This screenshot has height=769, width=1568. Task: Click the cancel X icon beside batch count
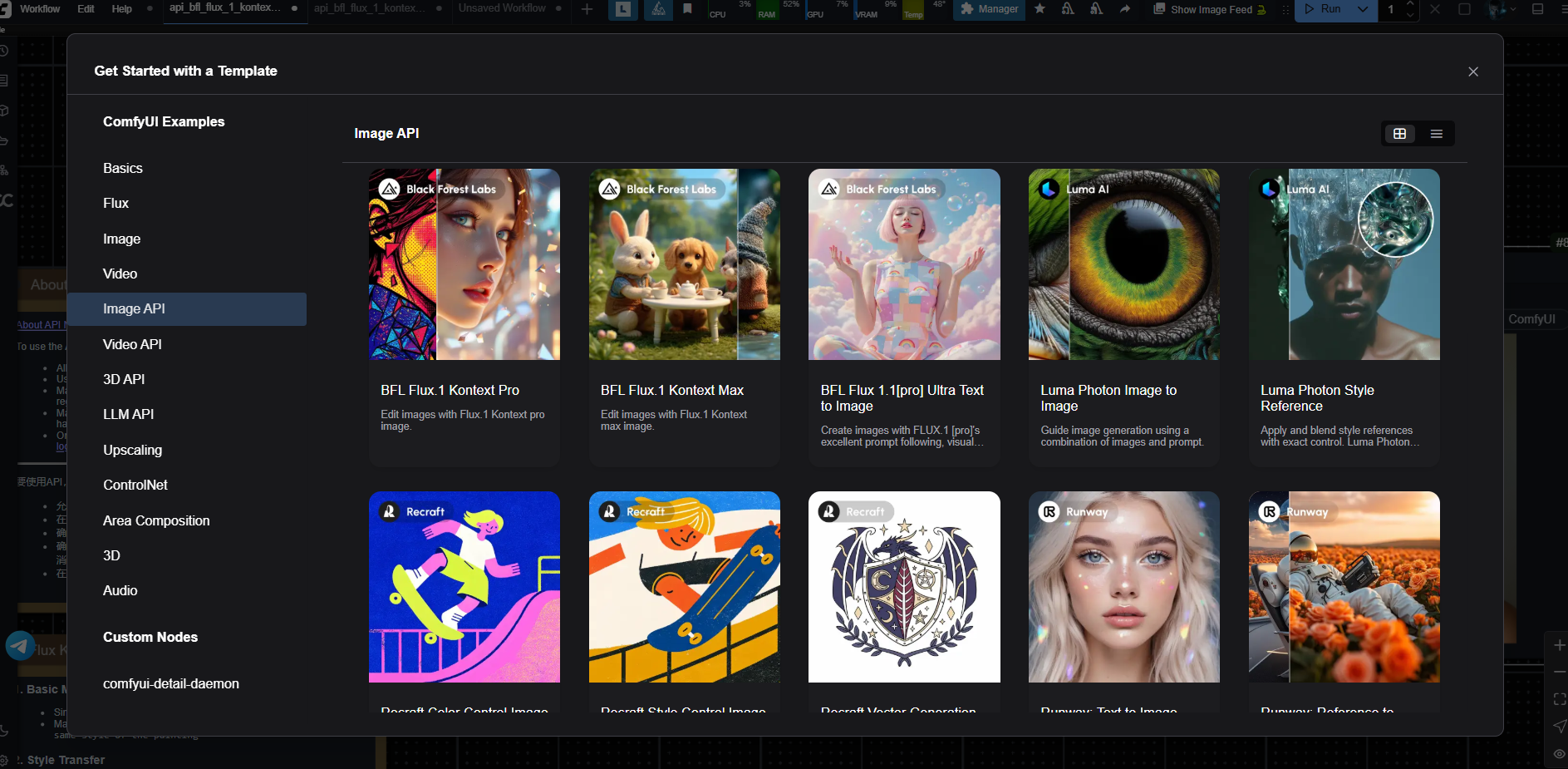[x=1435, y=9]
